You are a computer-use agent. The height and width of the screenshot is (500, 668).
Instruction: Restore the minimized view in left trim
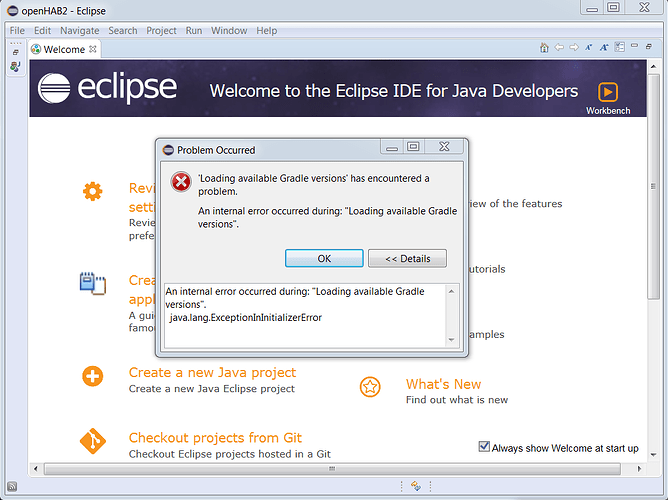(x=15, y=52)
